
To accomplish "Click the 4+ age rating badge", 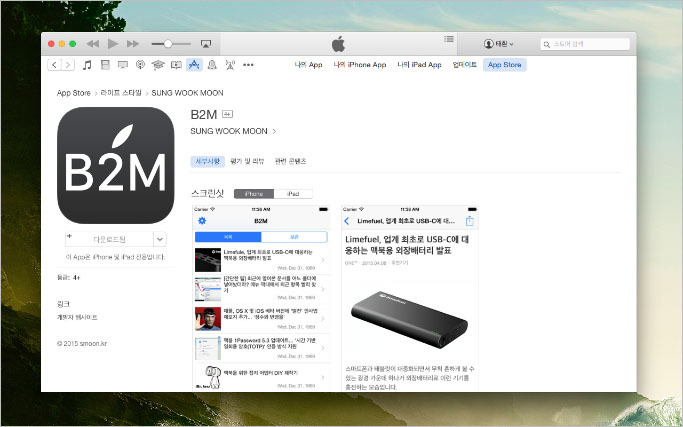I will (x=227, y=114).
